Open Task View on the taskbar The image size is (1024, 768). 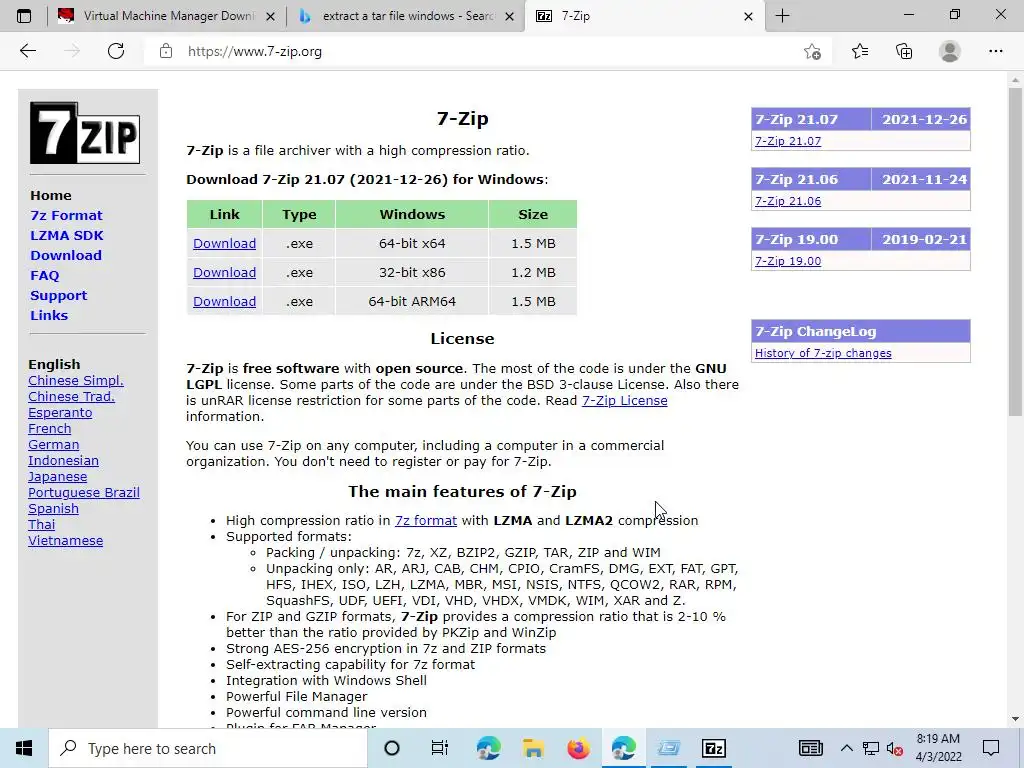(440, 748)
